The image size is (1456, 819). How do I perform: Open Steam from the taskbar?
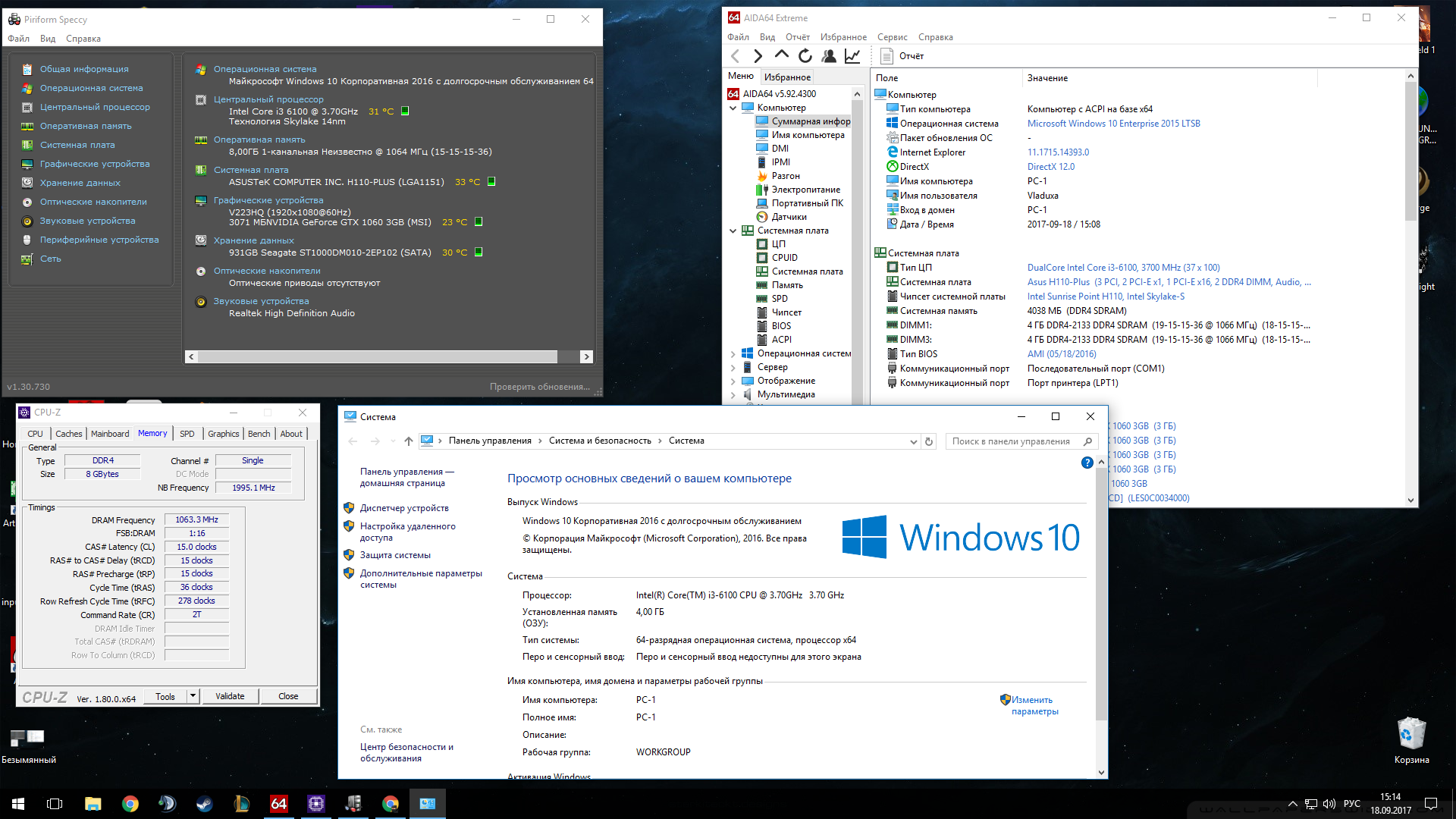pyautogui.click(x=205, y=804)
